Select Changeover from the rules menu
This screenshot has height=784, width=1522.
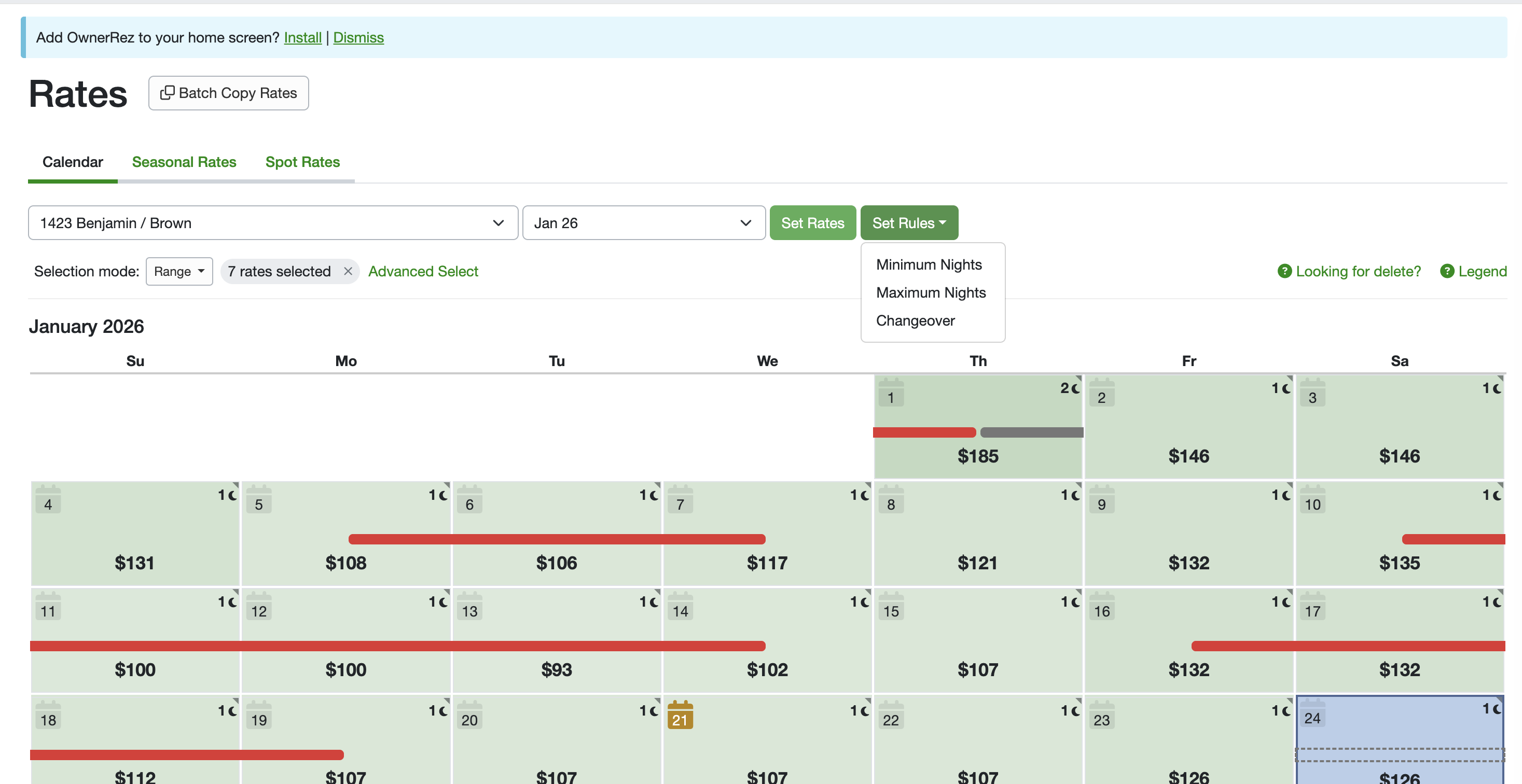point(915,320)
